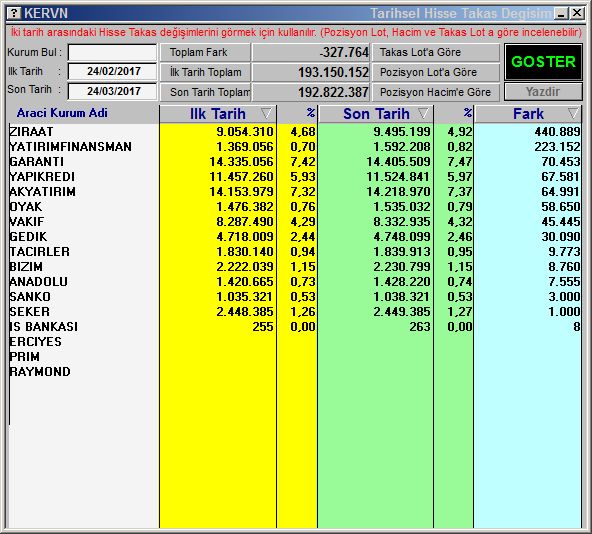The image size is (592, 534).
Task: Select the GARANTI row name
Action: point(37,162)
